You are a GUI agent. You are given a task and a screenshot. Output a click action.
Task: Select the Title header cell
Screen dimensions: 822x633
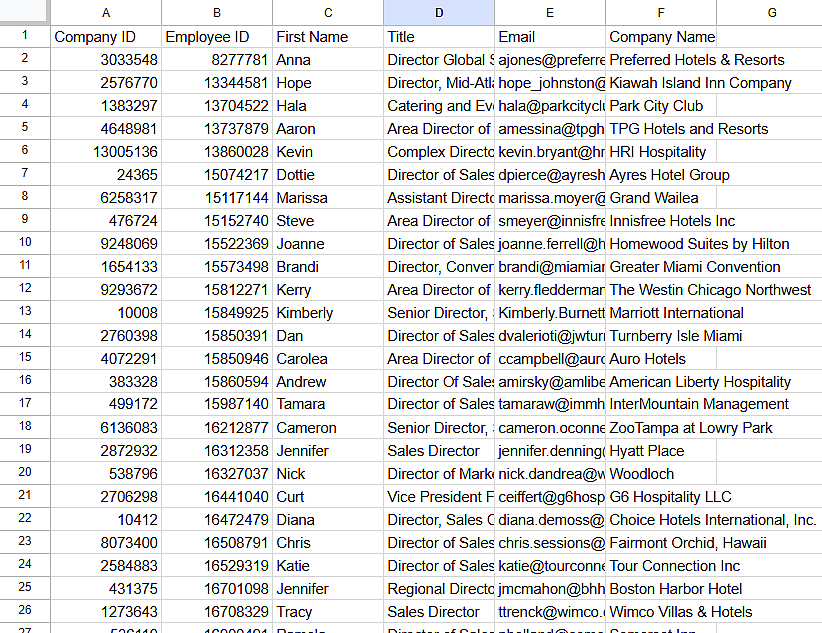[438, 36]
